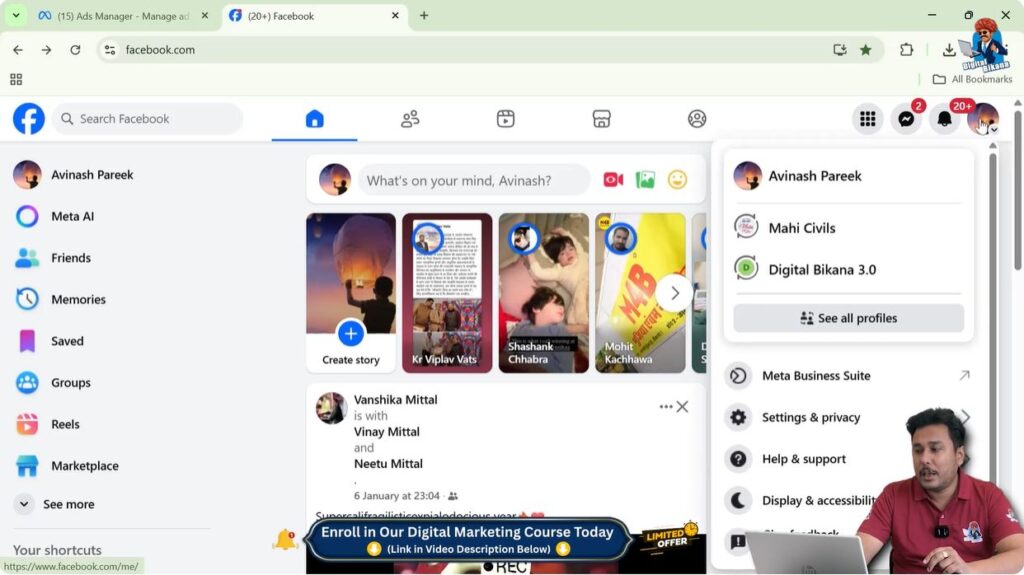This screenshot has width=1024, height=575.
Task: Close the Facebook browser tab
Action: 395,16
